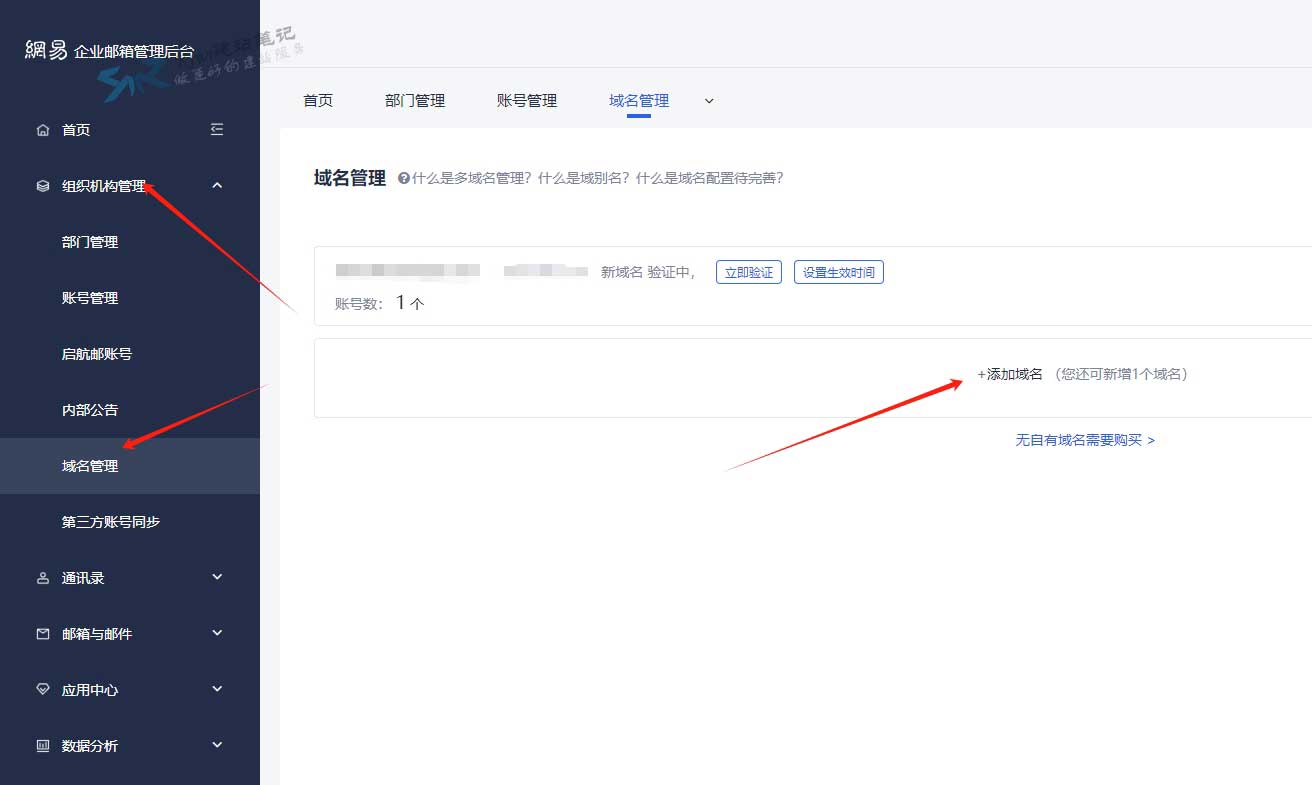Click the 企业邮箱管理后台 title

pyautogui.click(x=134, y=51)
